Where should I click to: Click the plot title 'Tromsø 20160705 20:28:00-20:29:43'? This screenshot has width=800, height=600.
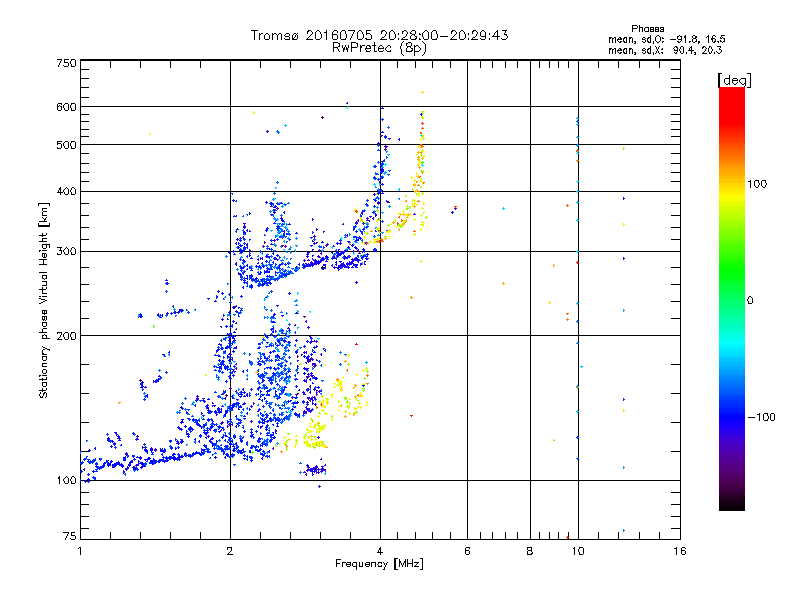pyautogui.click(x=379, y=35)
